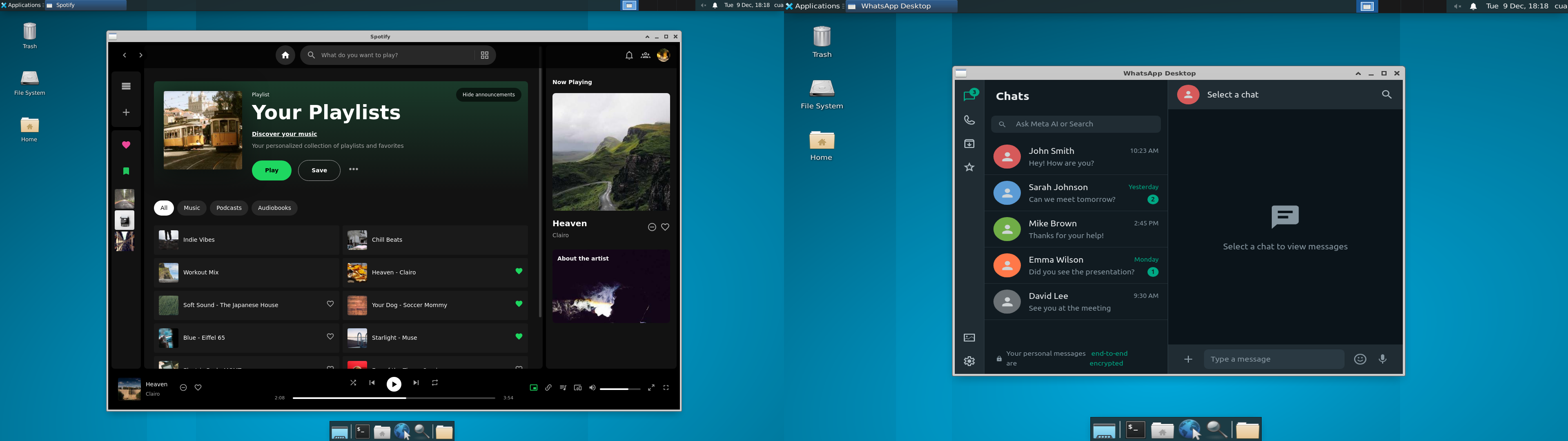Click the Spotify home icon
Image resolution: width=1568 pixels, height=441 pixels.
click(285, 56)
